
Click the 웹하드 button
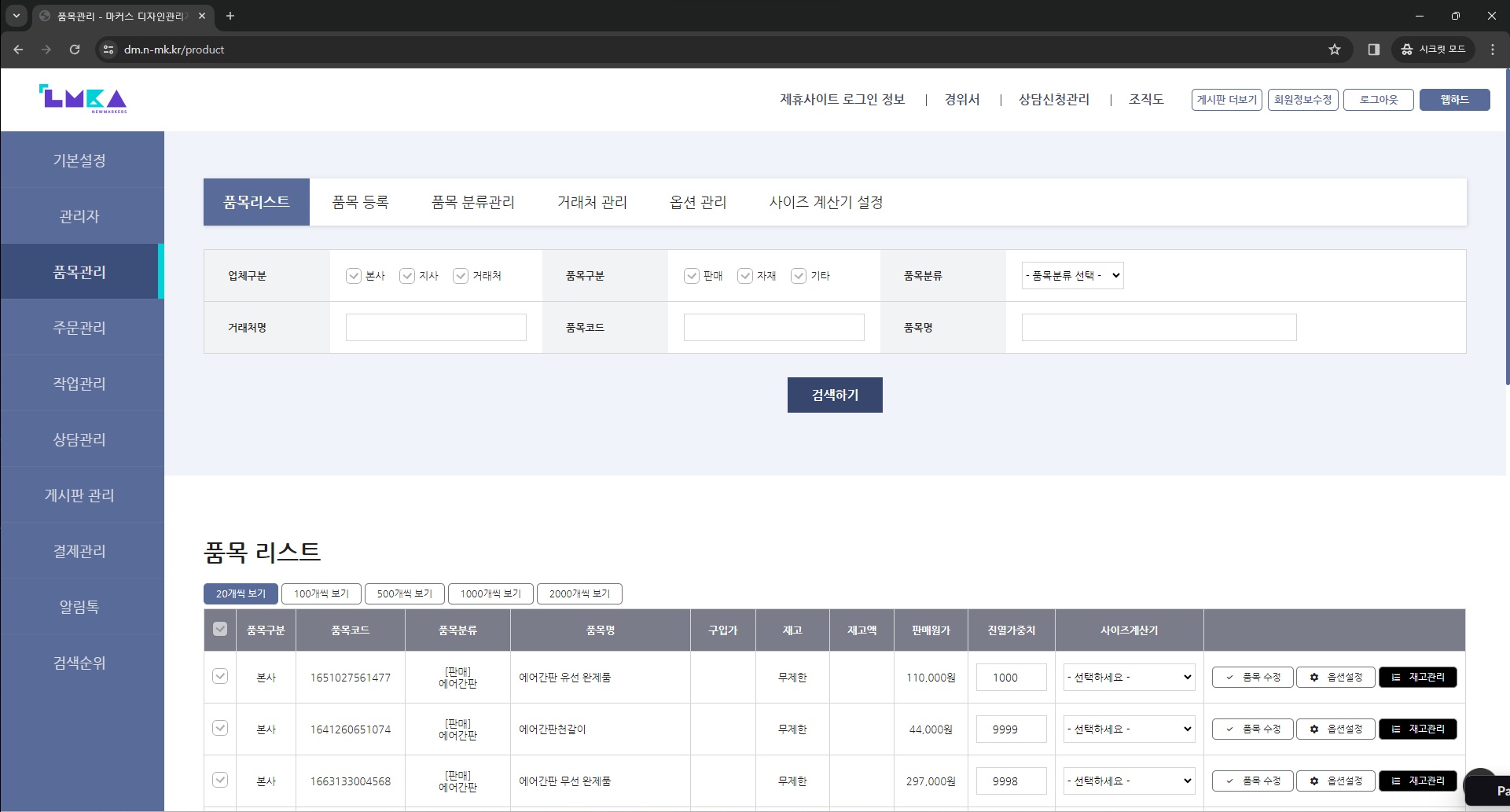(1454, 100)
